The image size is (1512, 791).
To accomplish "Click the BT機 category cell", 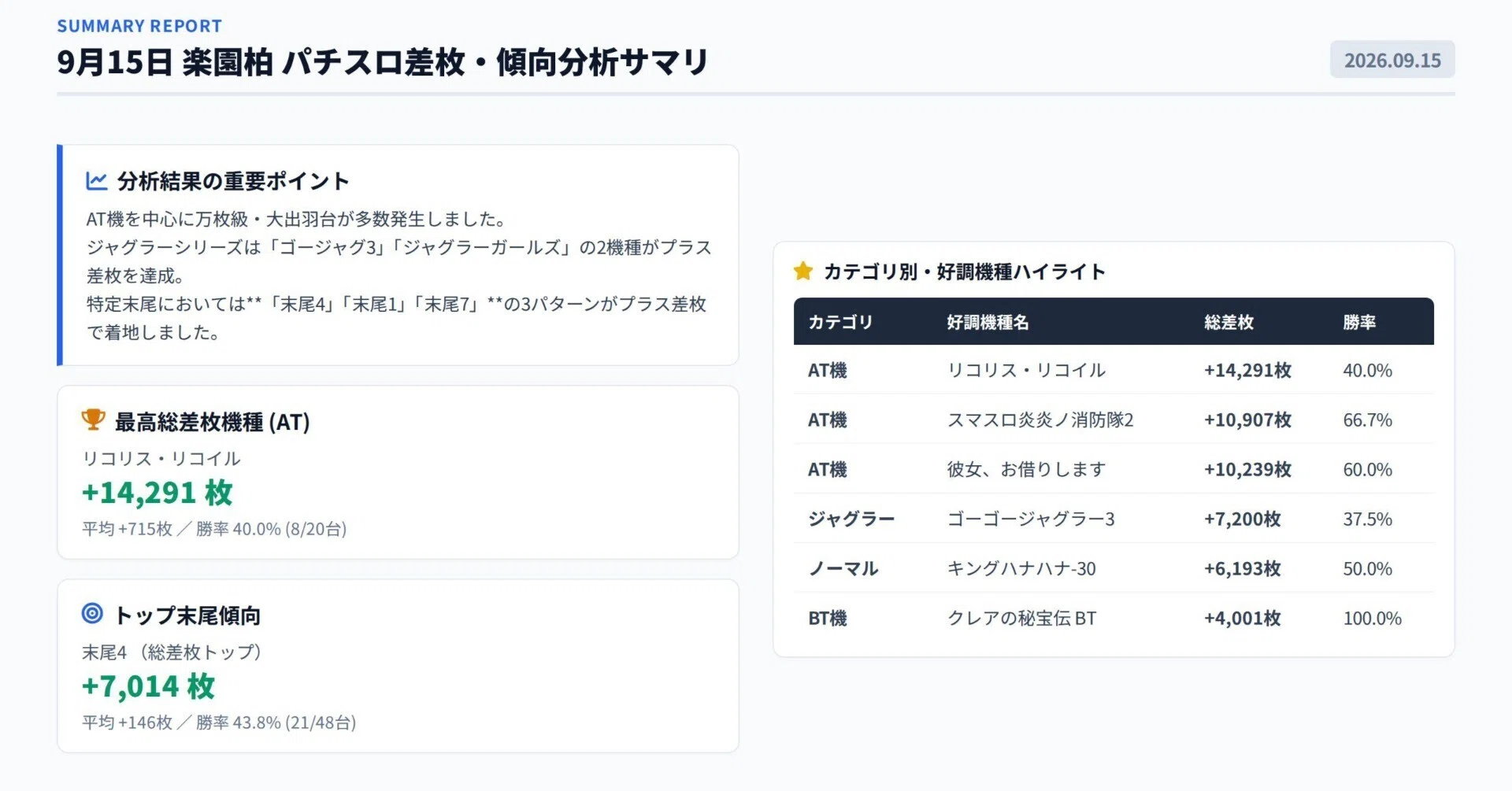I will tap(828, 618).
